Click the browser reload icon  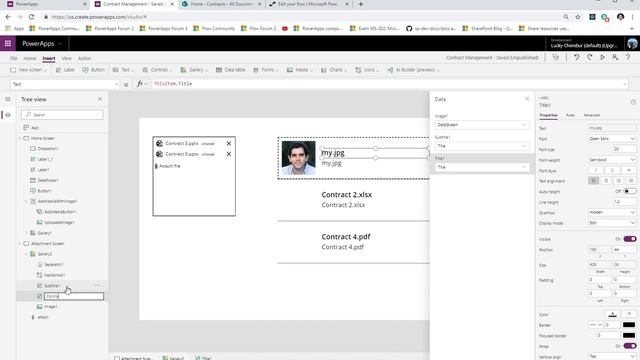pos(31,17)
